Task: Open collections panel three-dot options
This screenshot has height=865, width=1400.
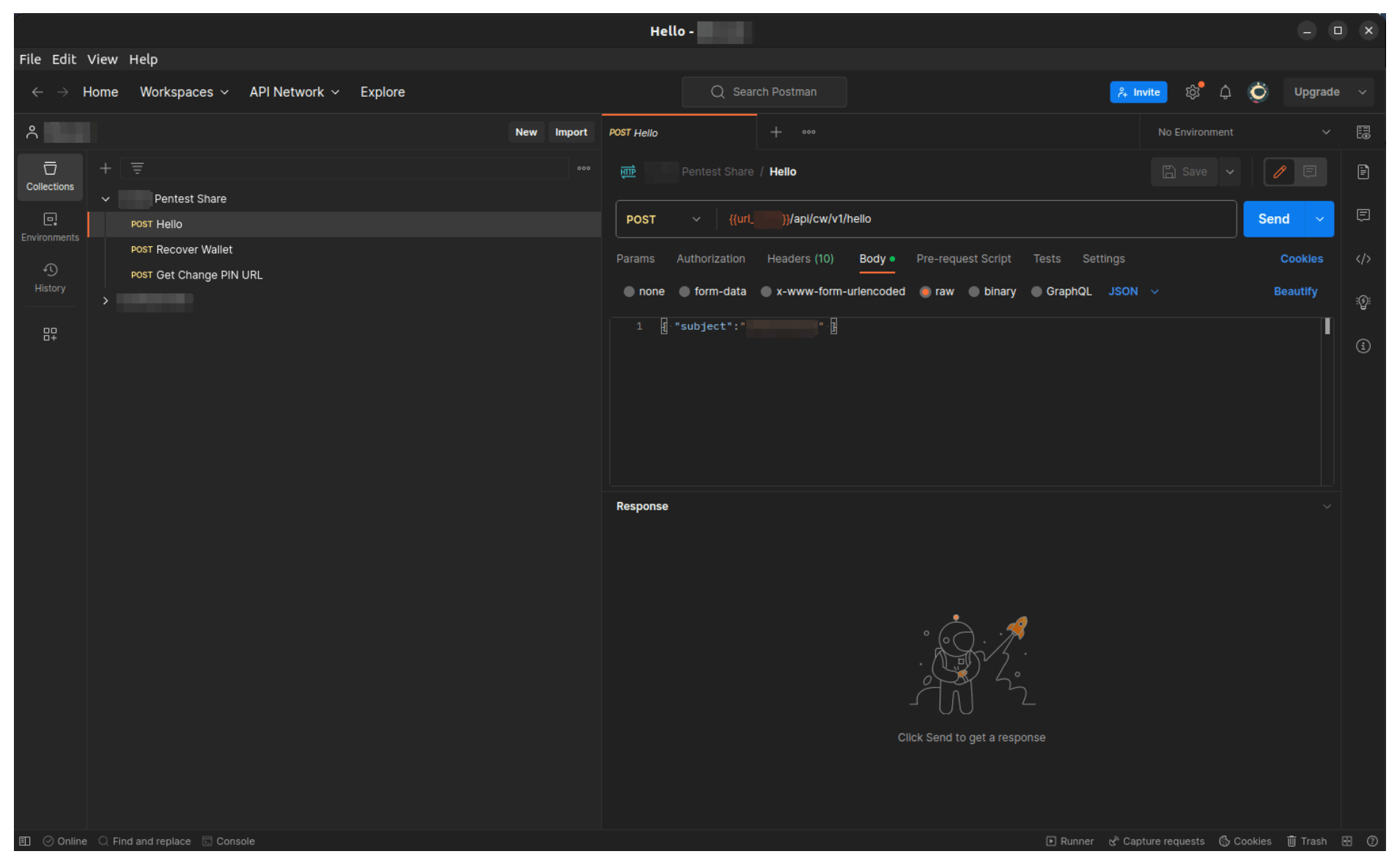Action: [584, 169]
